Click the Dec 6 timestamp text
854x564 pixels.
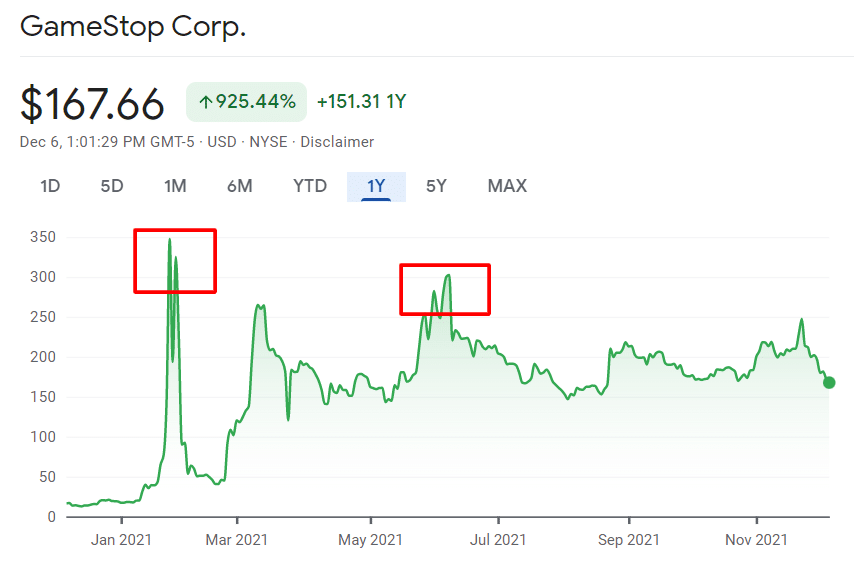tap(107, 142)
